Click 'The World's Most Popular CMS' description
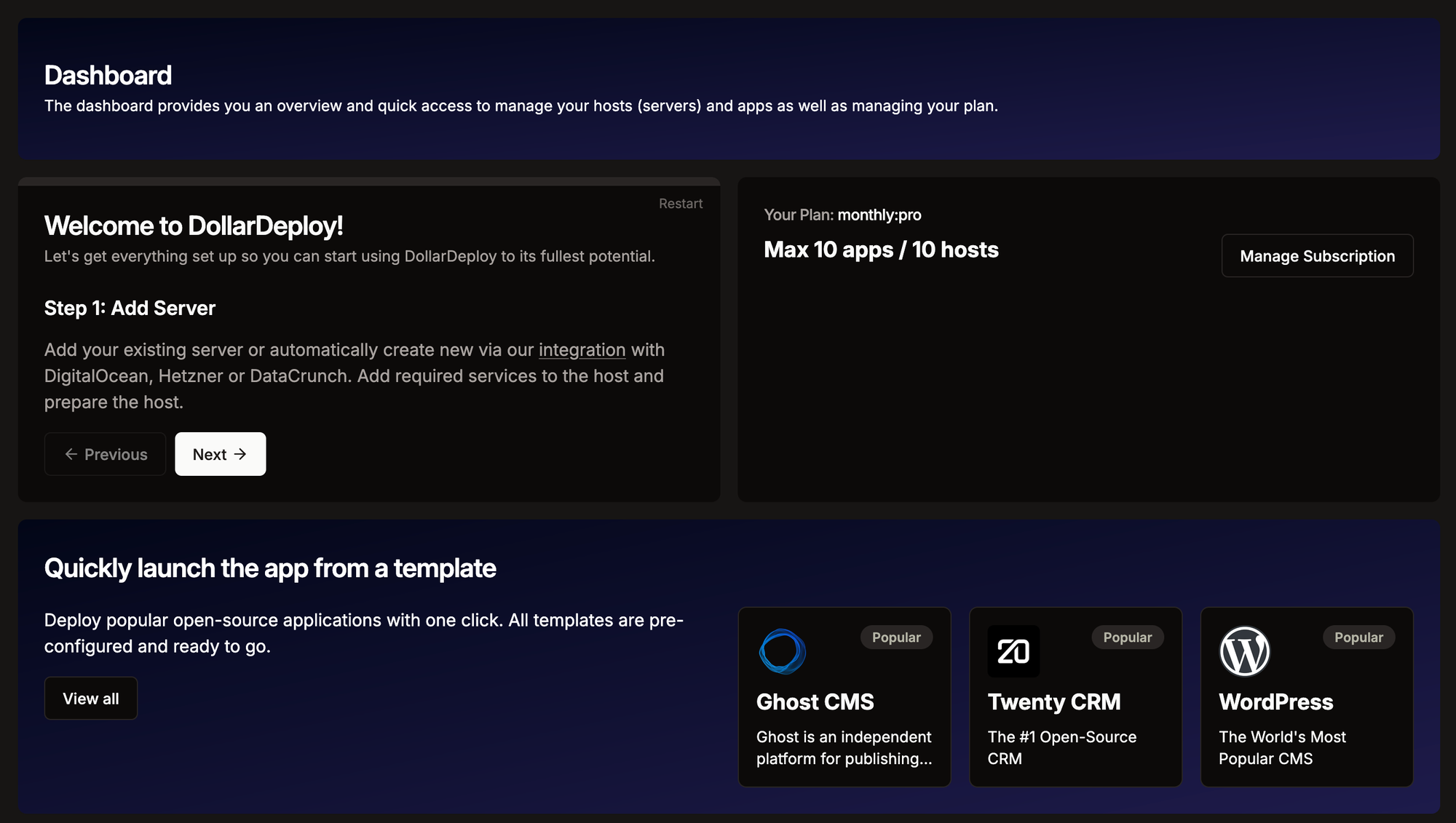This screenshot has width=1456, height=823. (1282, 747)
